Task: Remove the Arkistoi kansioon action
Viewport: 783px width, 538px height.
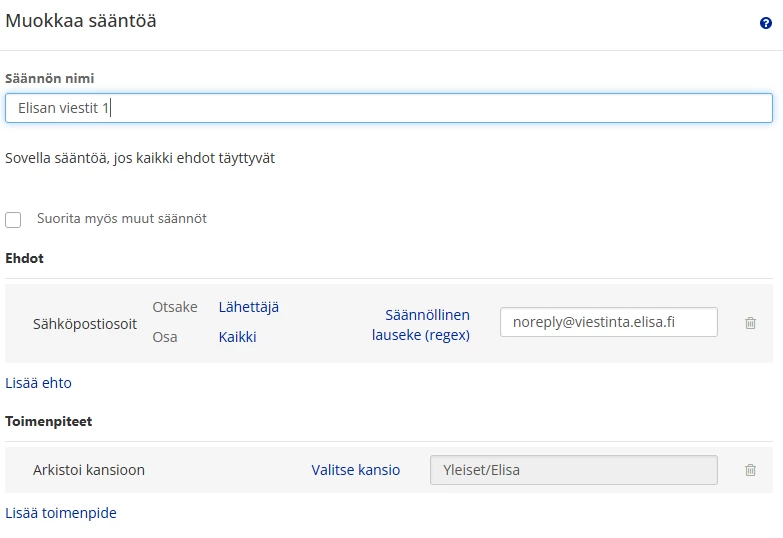Action: [750, 470]
